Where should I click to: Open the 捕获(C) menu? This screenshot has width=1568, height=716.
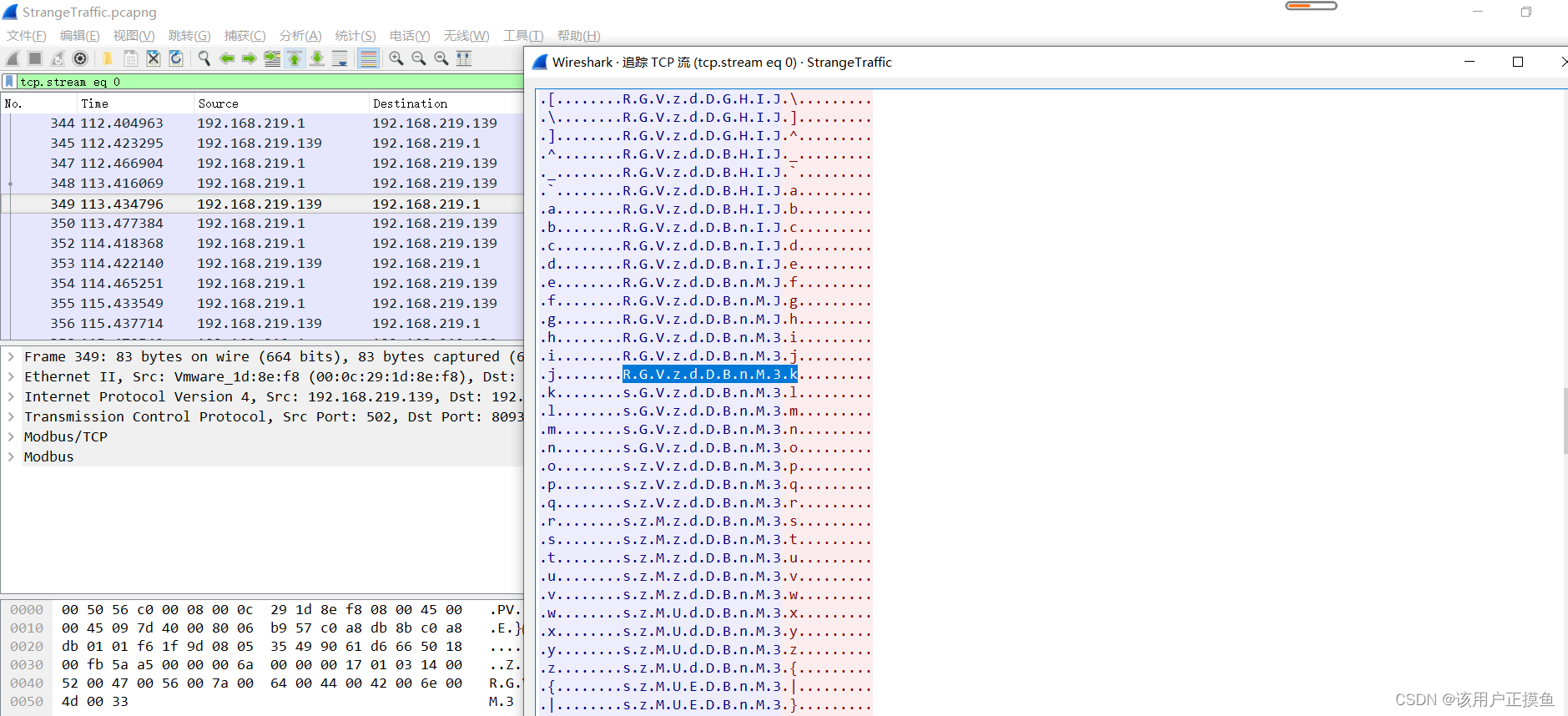click(x=245, y=35)
